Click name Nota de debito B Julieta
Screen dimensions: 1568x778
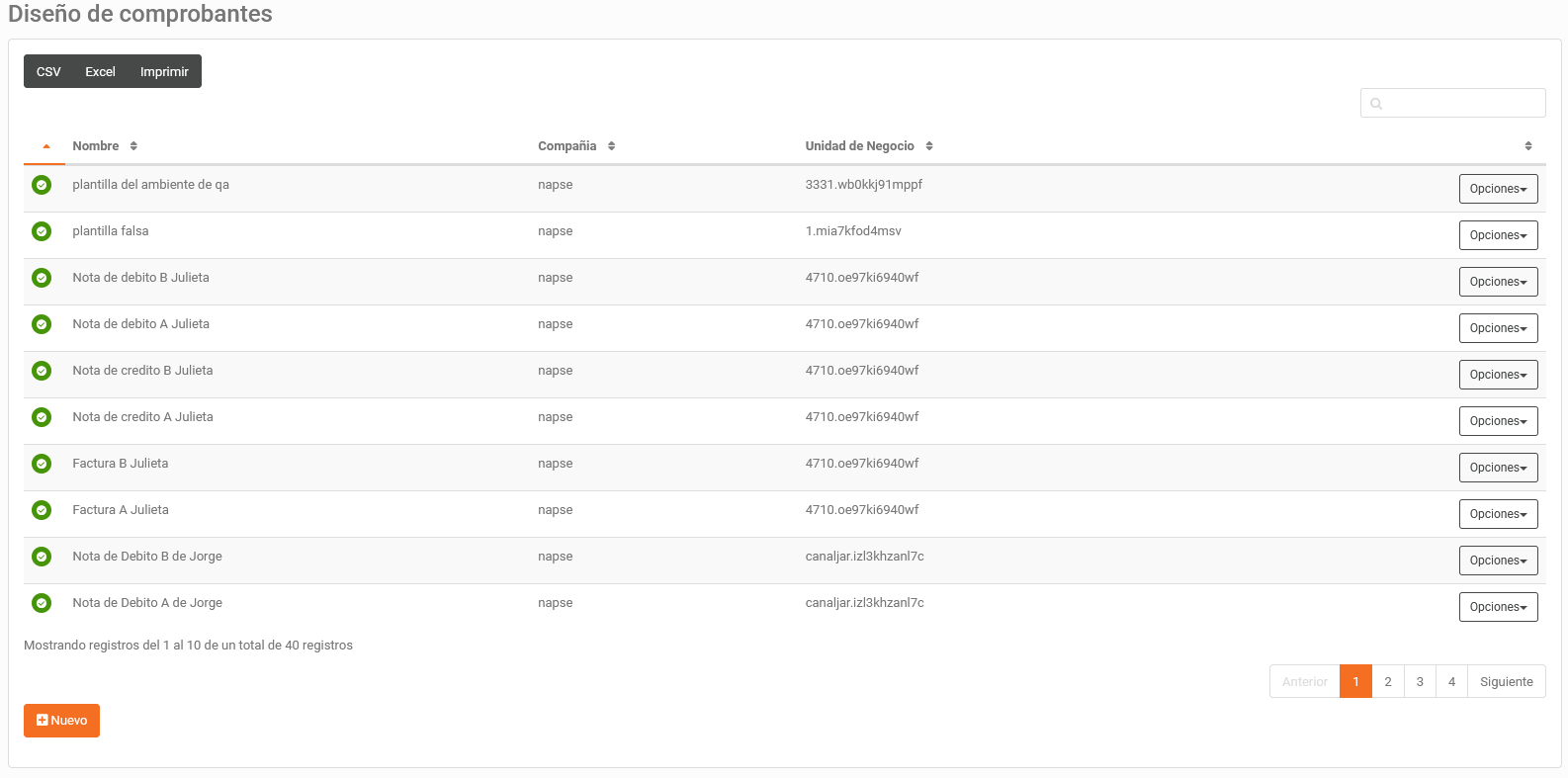[140, 278]
